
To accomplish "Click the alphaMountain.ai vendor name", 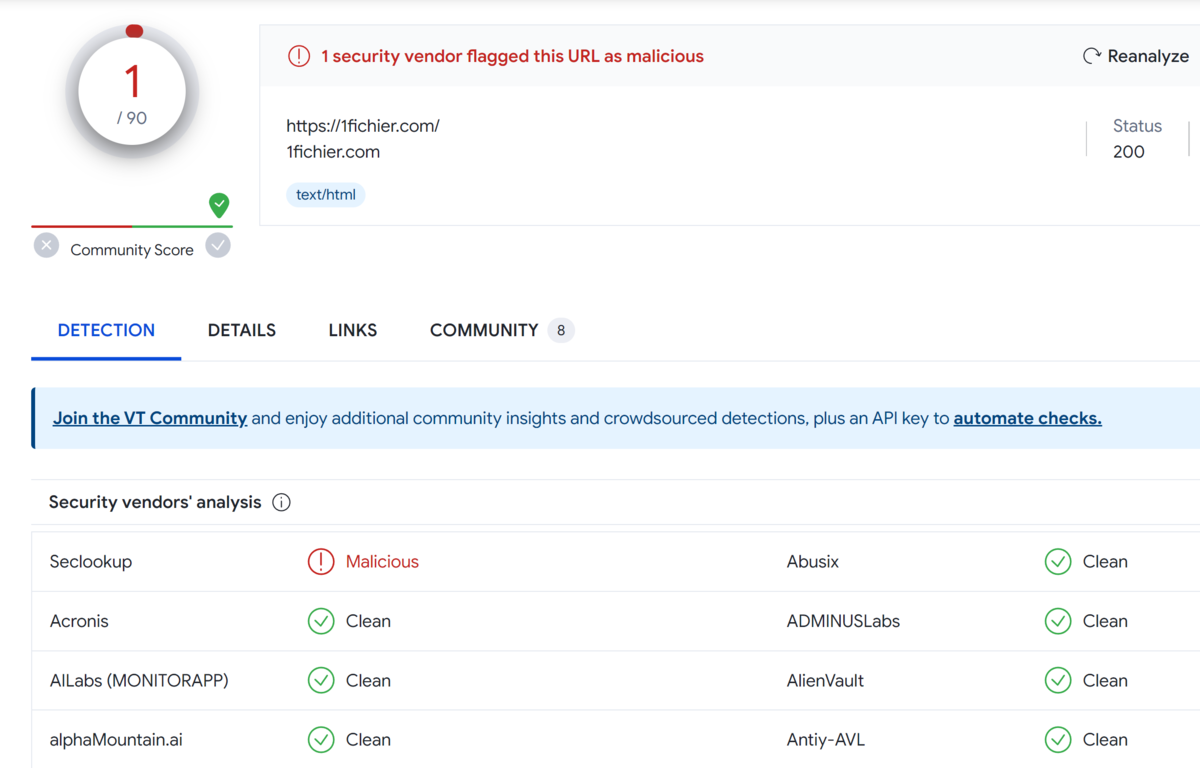I will click(x=116, y=740).
